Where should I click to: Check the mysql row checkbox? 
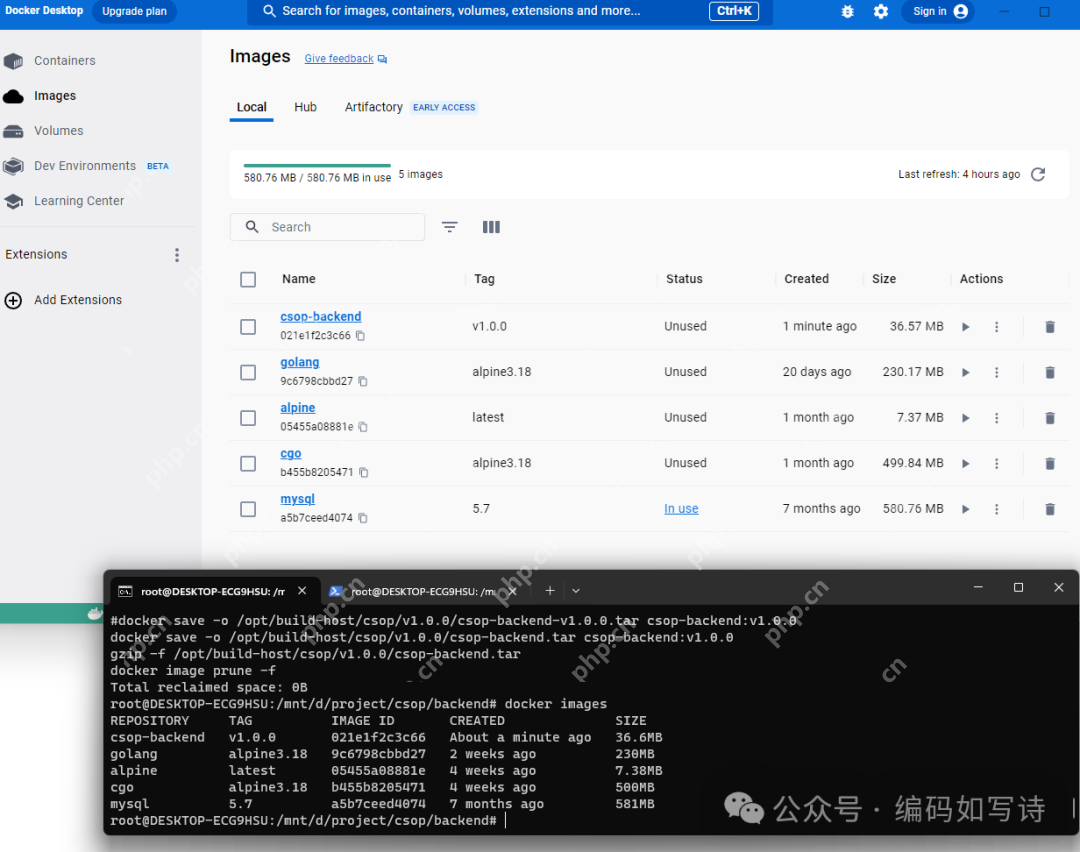[x=248, y=509]
